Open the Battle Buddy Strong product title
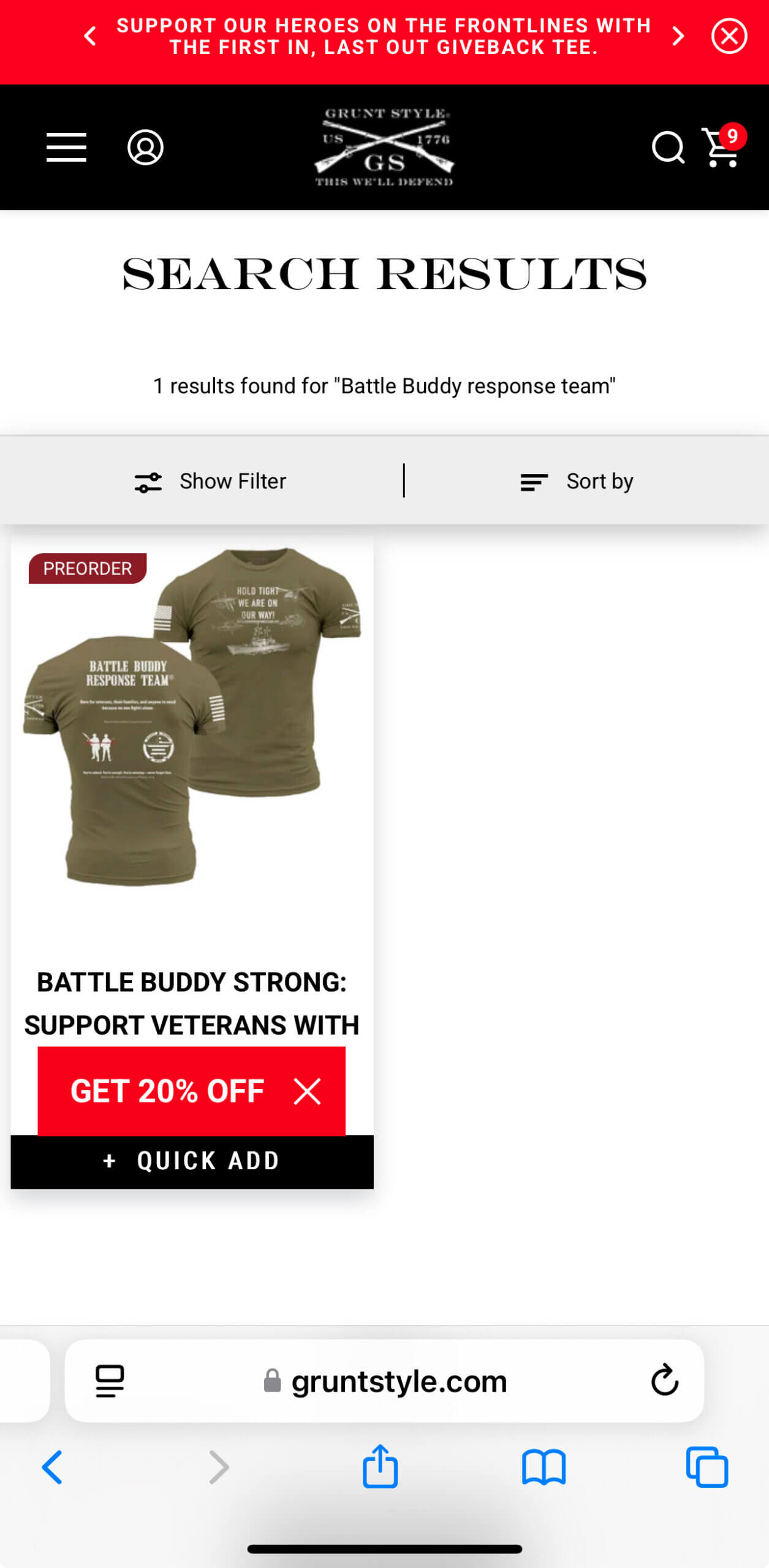Screen dimensions: 769x1568 click(x=192, y=1003)
